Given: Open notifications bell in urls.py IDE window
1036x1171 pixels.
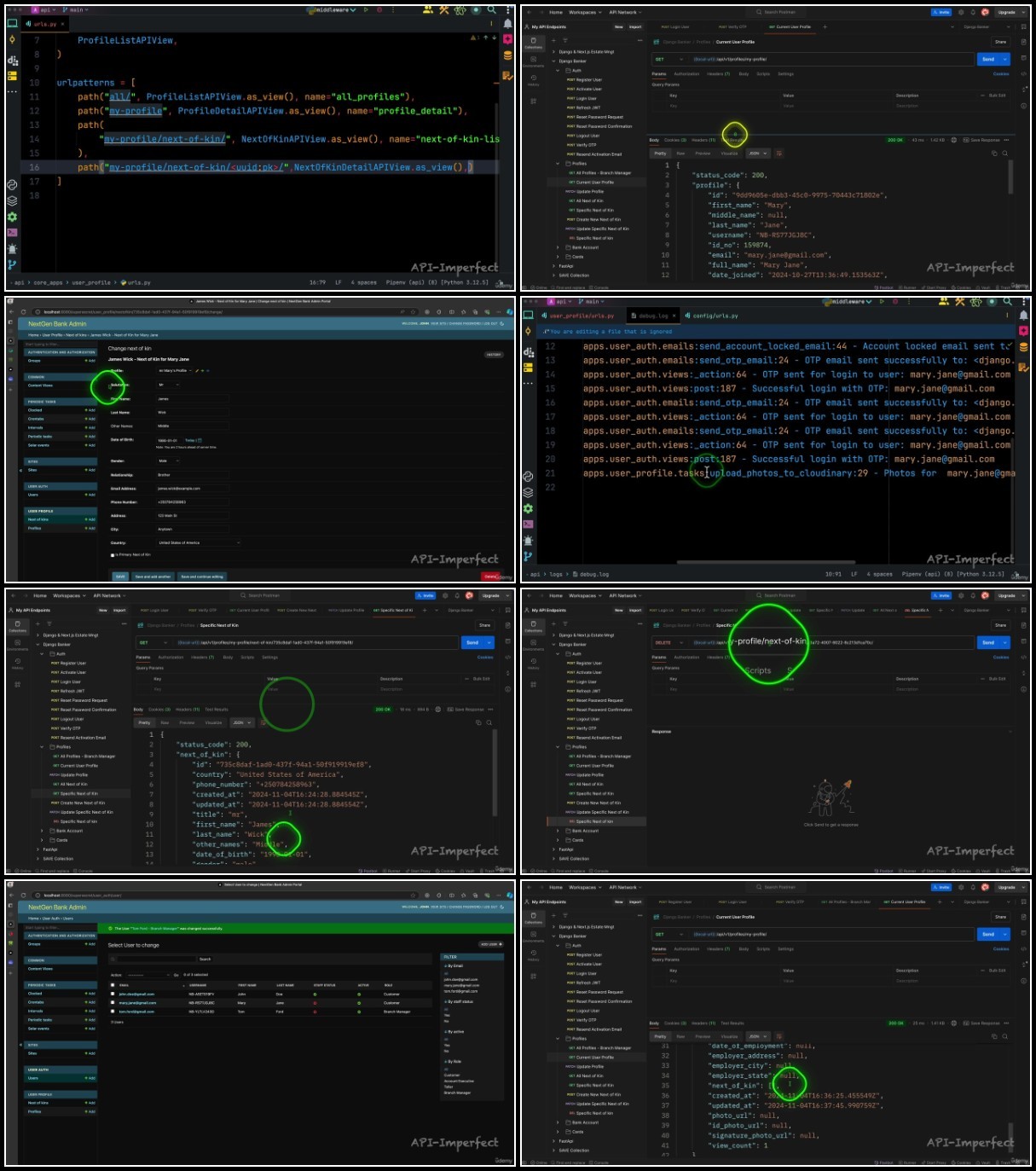Looking at the screenshot, I should 507,24.
